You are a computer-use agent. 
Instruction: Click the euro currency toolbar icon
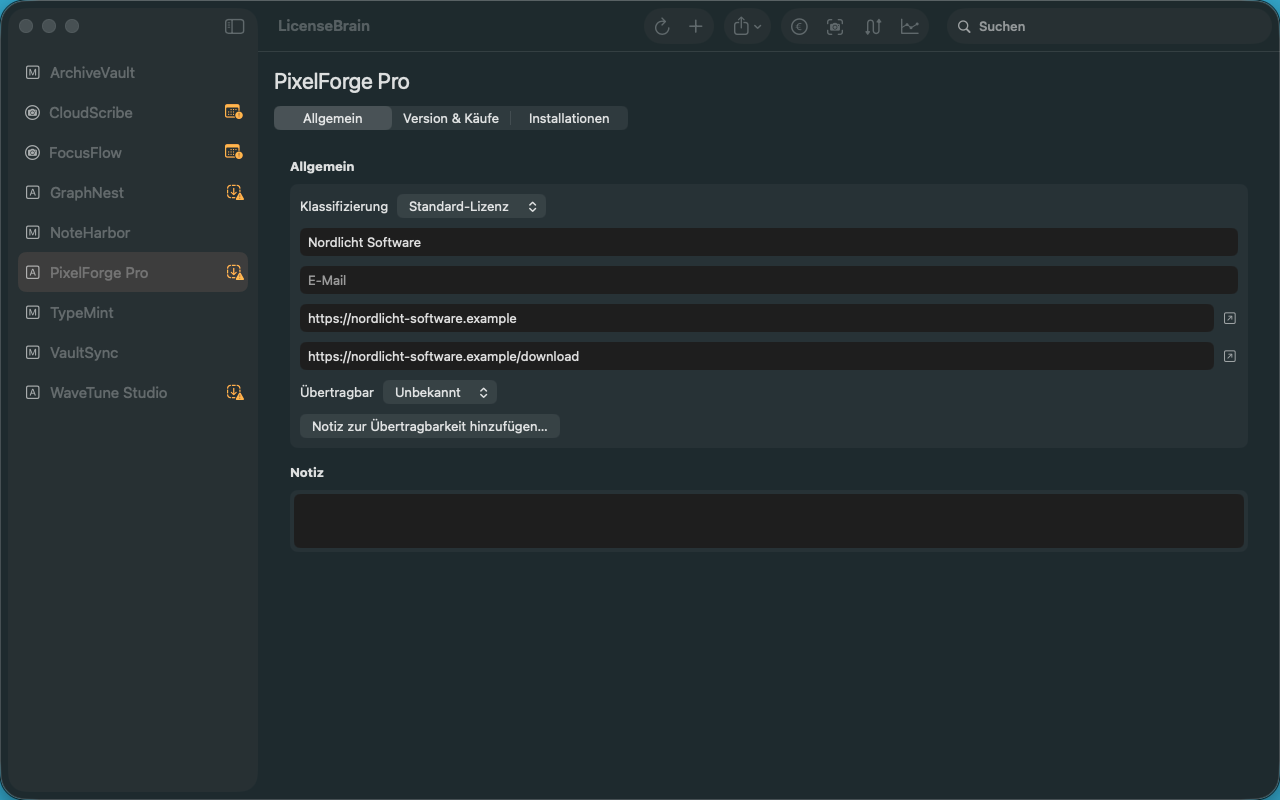pyautogui.click(x=799, y=27)
